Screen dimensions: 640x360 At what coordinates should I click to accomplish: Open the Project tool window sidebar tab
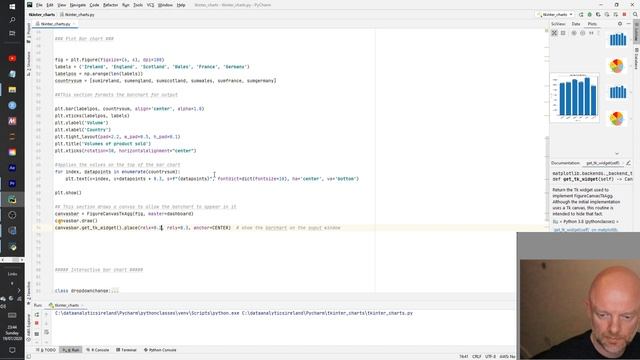[x=29, y=32]
